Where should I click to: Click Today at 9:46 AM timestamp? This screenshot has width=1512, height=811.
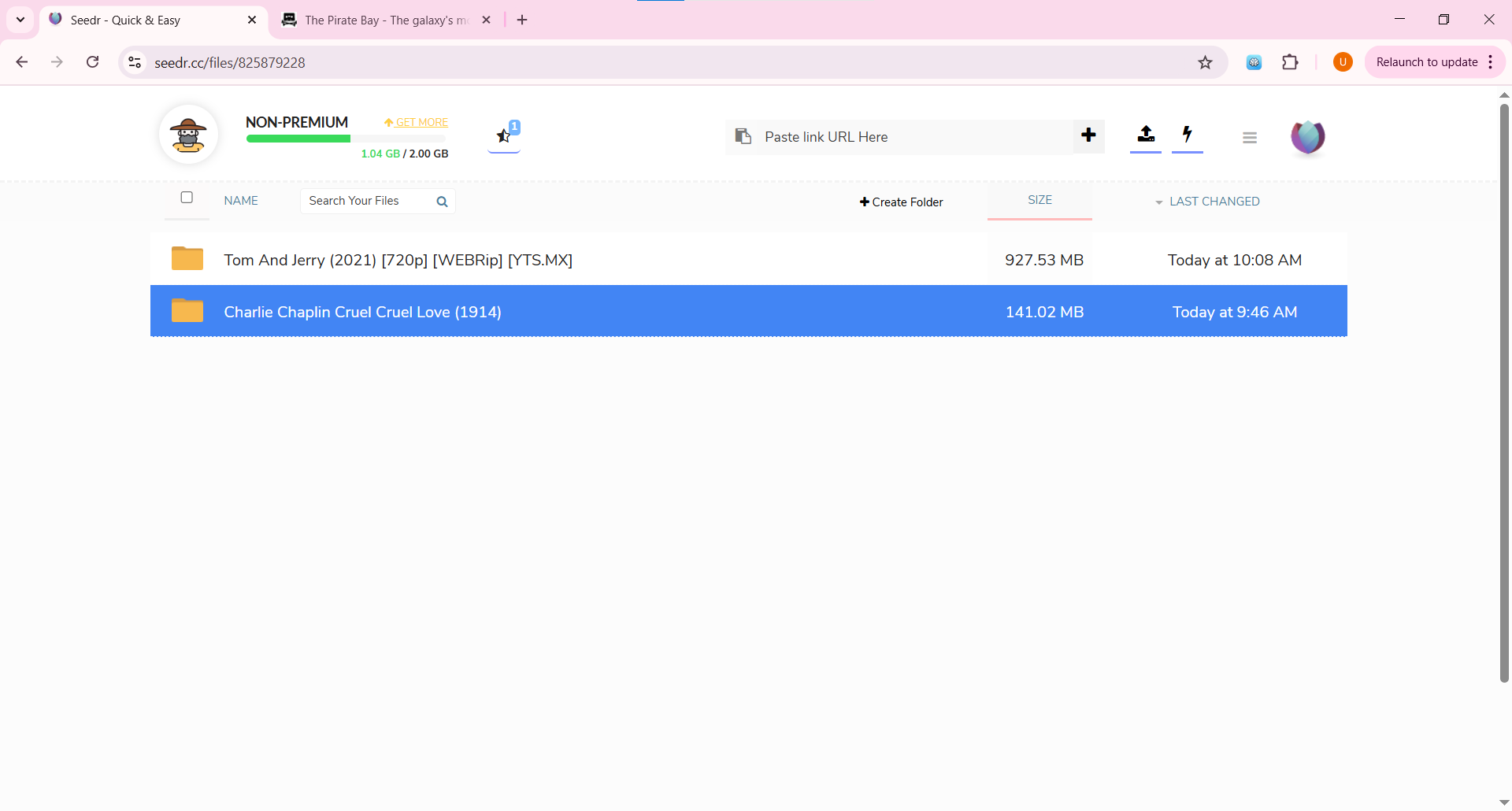[1234, 312]
